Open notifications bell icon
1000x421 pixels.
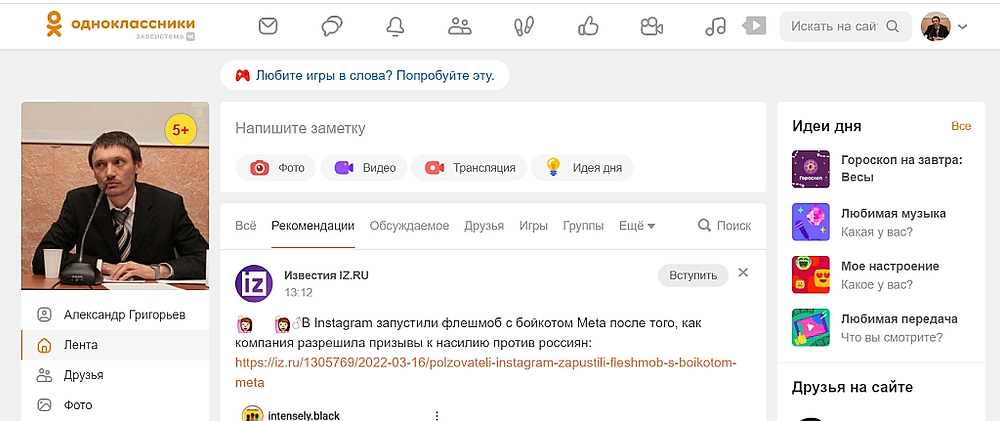click(395, 26)
